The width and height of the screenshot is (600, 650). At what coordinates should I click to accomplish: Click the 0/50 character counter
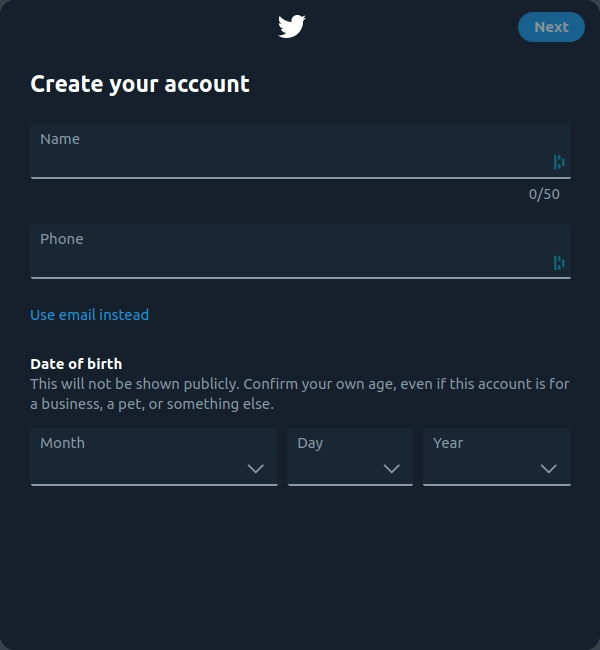point(544,194)
